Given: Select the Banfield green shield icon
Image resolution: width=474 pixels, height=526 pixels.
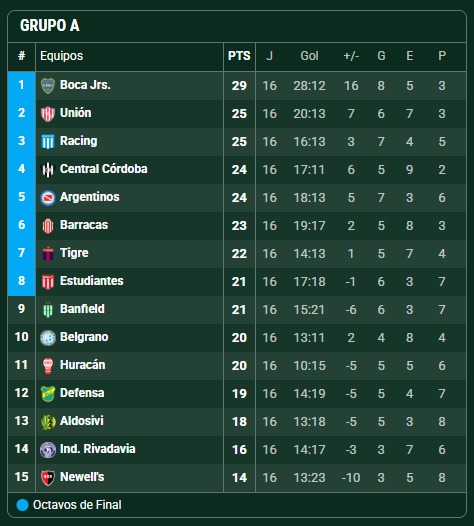Looking at the screenshot, I should 48,310.
